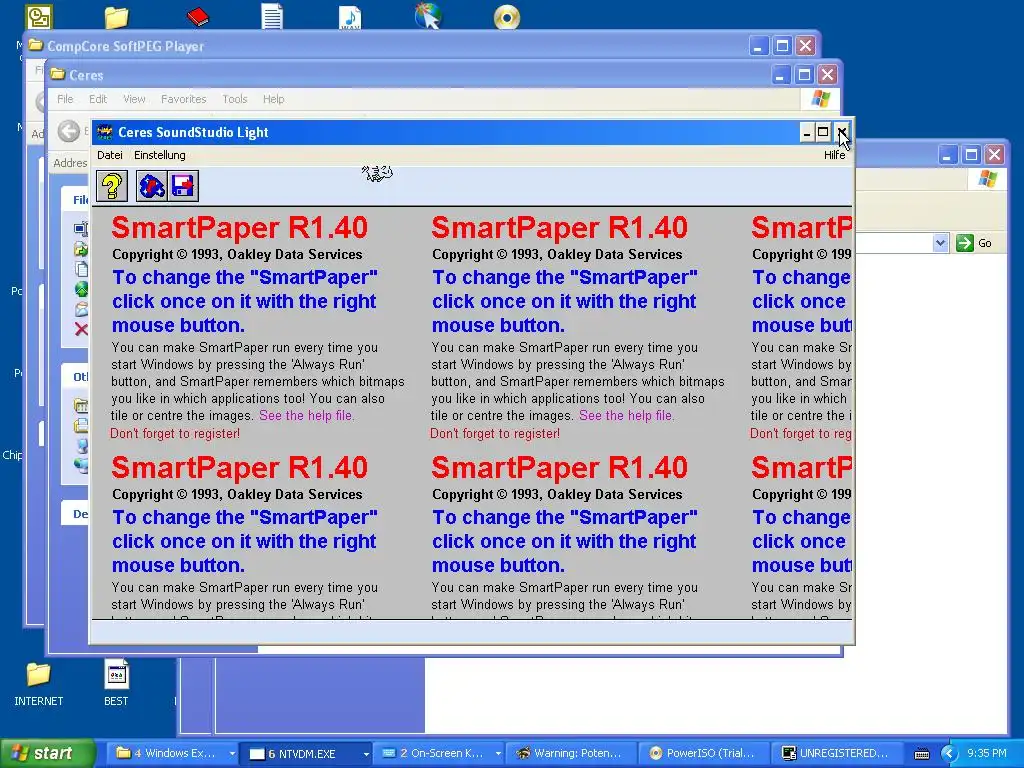Open Help menu in Ceres explorer window
The height and width of the screenshot is (768, 1024).
pyautogui.click(x=274, y=99)
